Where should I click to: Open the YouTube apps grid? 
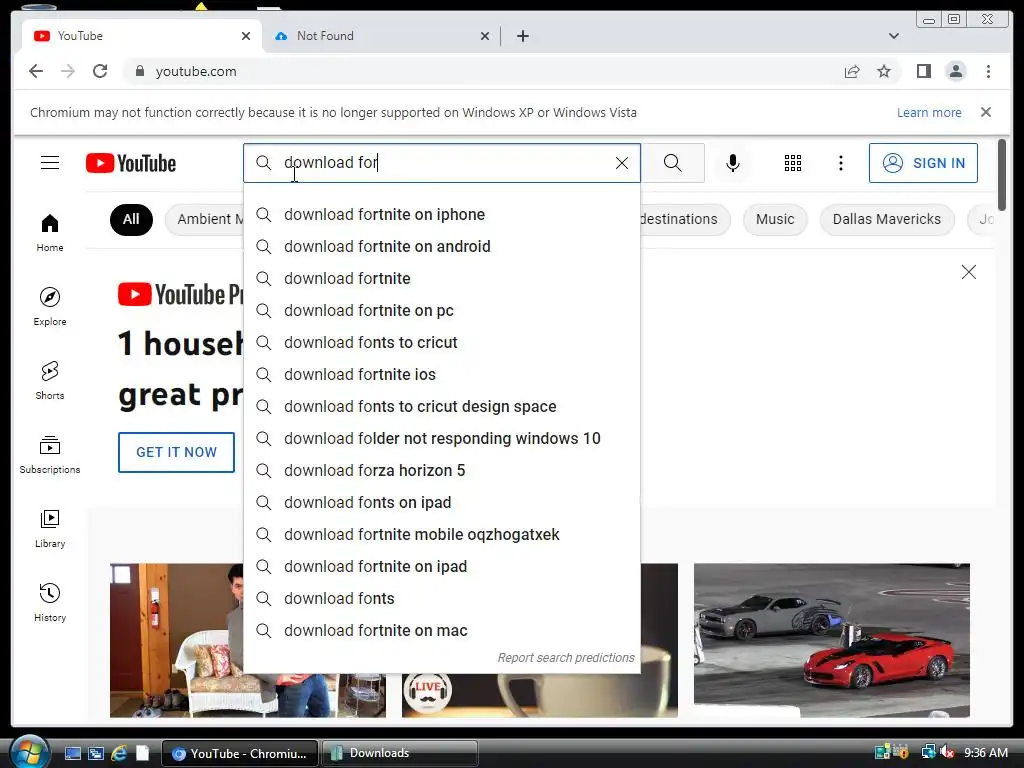pos(793,163)
